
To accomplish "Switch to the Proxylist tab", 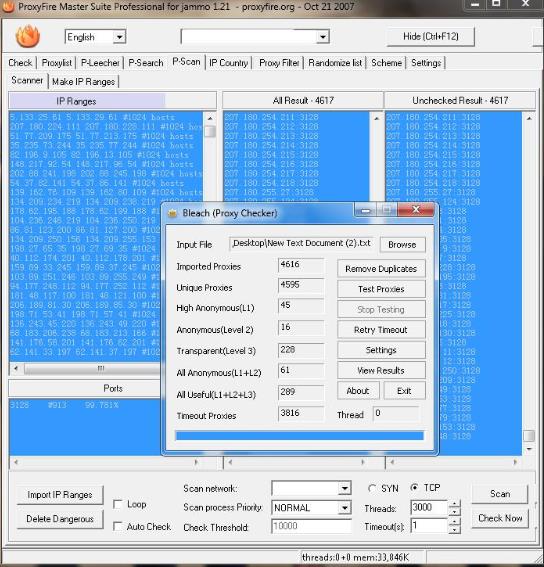I will coord(57,63).
